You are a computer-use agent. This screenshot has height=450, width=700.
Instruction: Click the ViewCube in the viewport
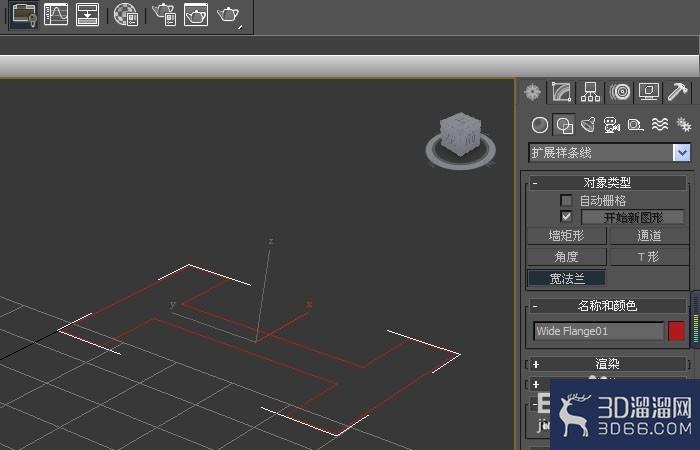[460, 132]
